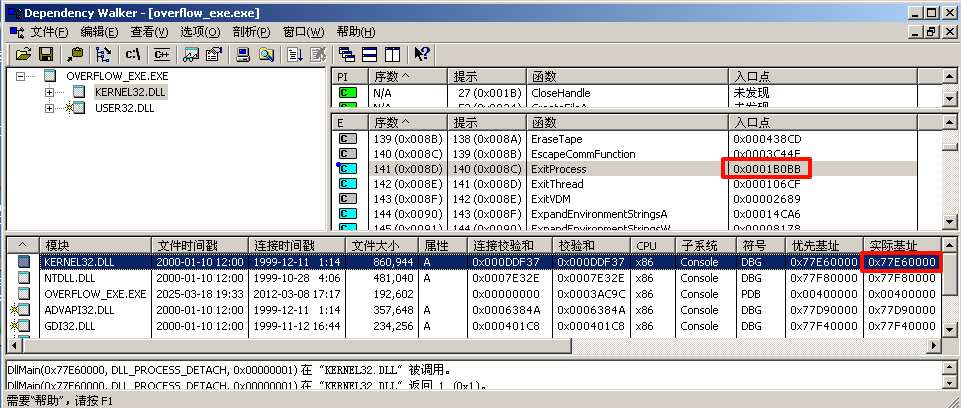Click the 0x000106CF entry point value
The image size is (961, 408).
[767, 184]
